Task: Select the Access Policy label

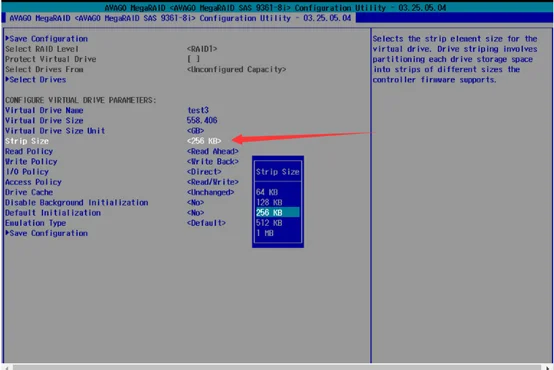Action: [x=33, y=182]
